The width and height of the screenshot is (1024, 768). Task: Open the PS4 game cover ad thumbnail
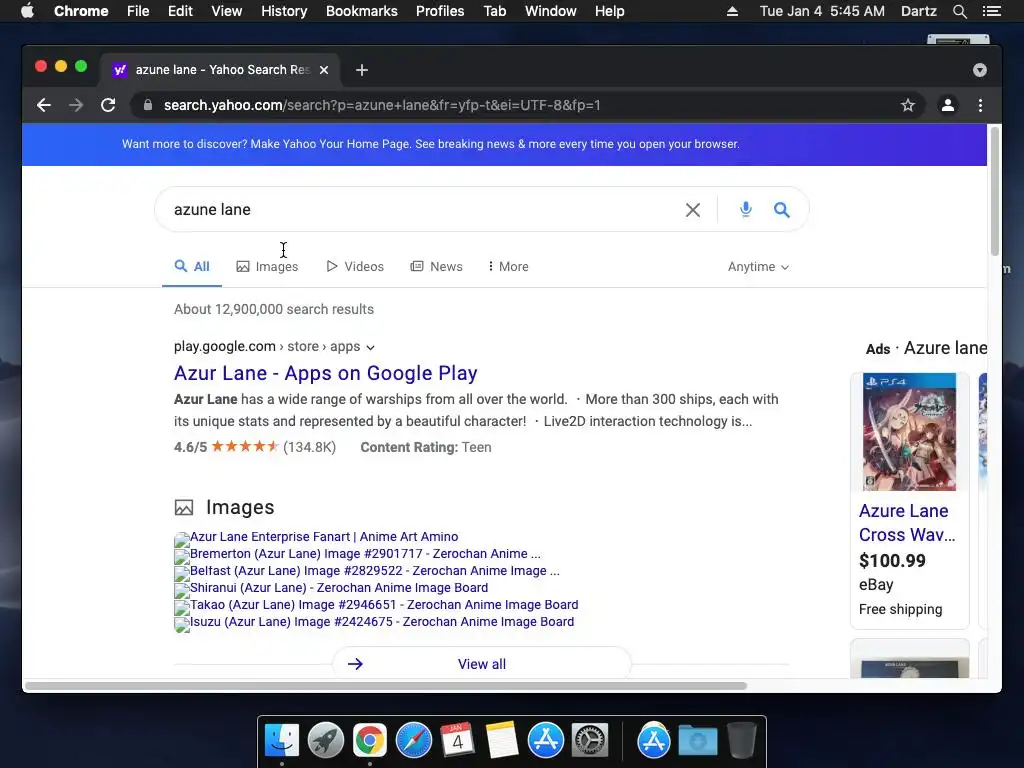point(909,432)
